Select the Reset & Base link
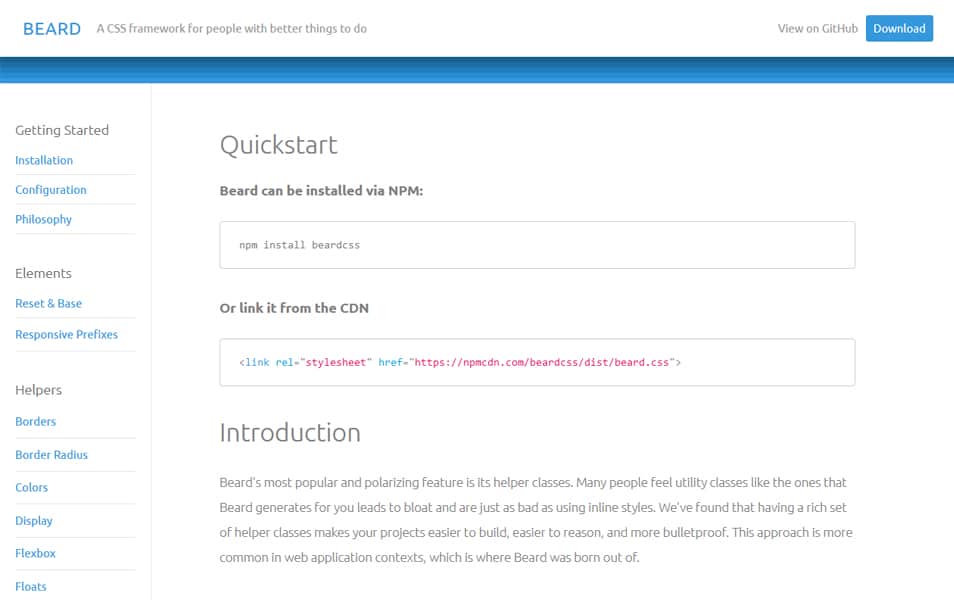 [x=48, y=303]
